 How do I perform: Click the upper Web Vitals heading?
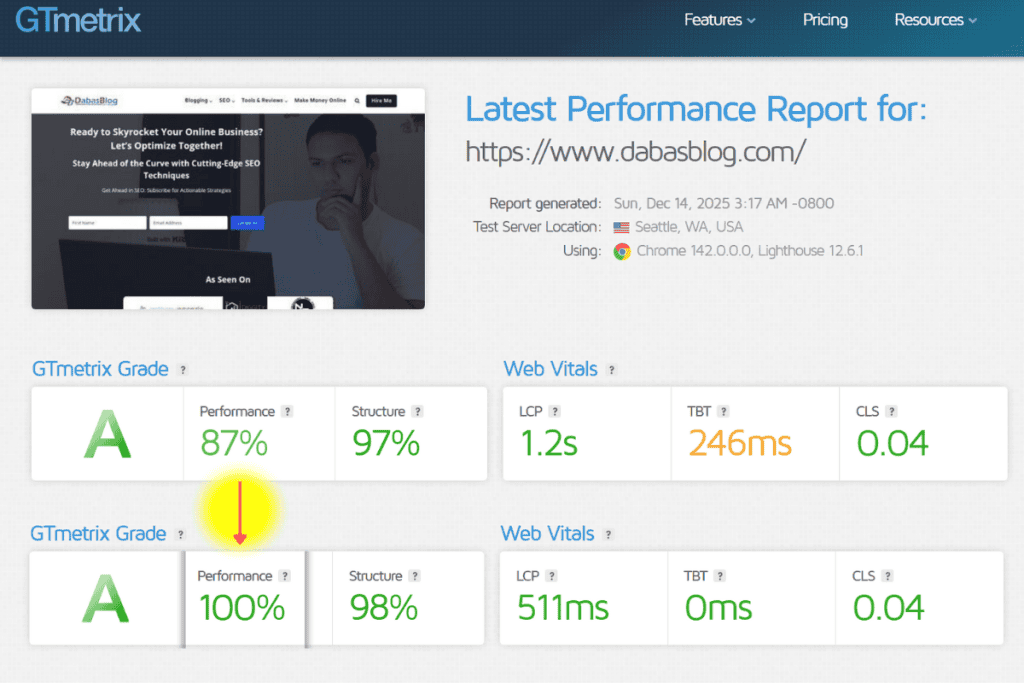coord(551,369)
